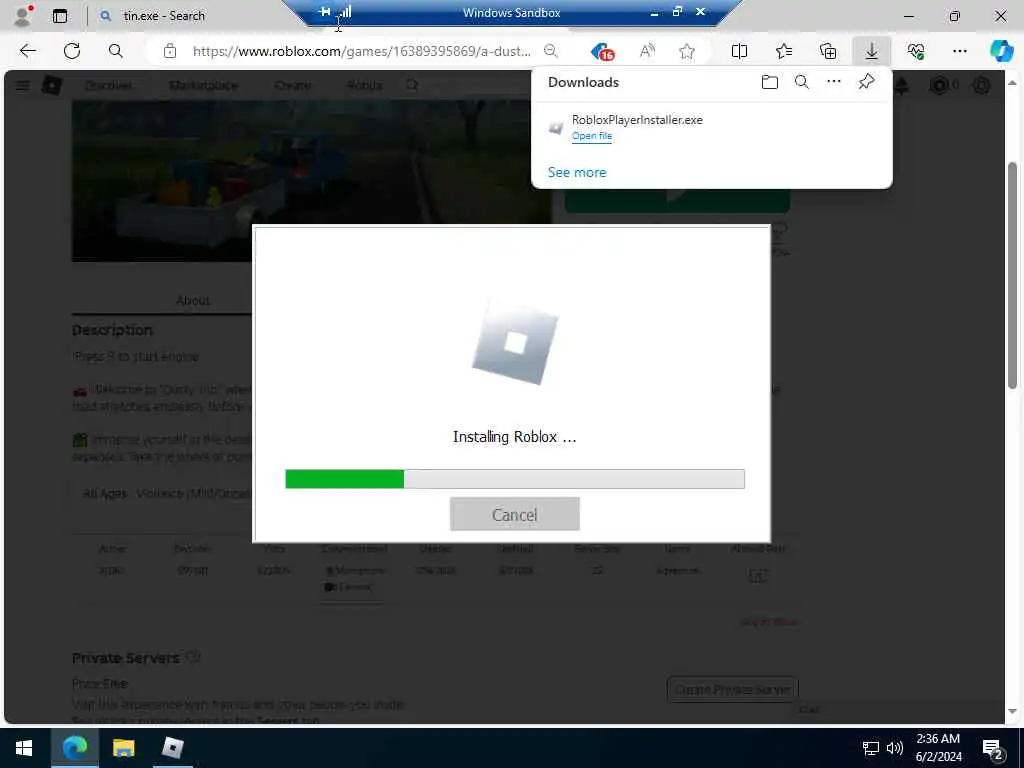
Task: Click the game preview thumbnail image
Action: [x=312, y=182]
